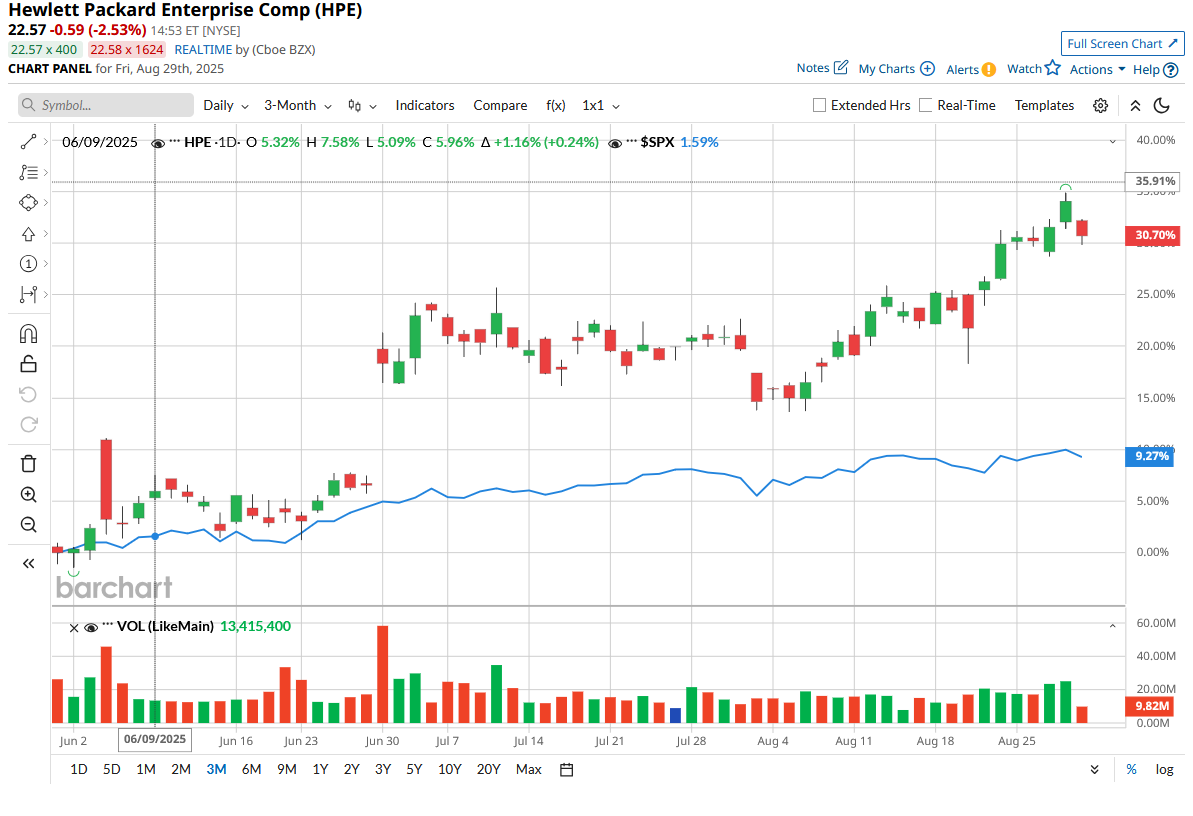Switch to dark mode with moon icon
This screenshot has height=816, width=1193.
(x=1161, y=105)
